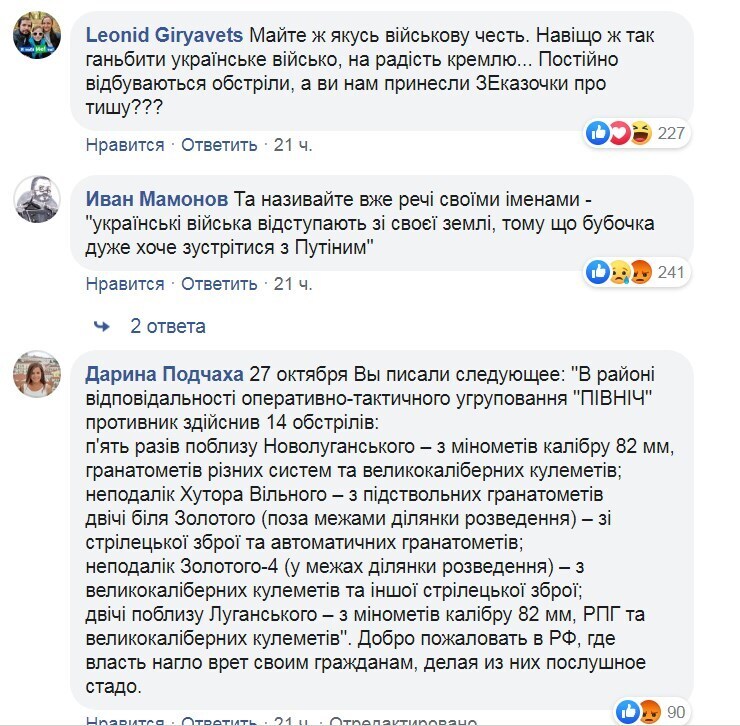Click the reply arrow icon before "2 ответа"
This screenshot has height=726, width=740.
(x=101, y=326)
